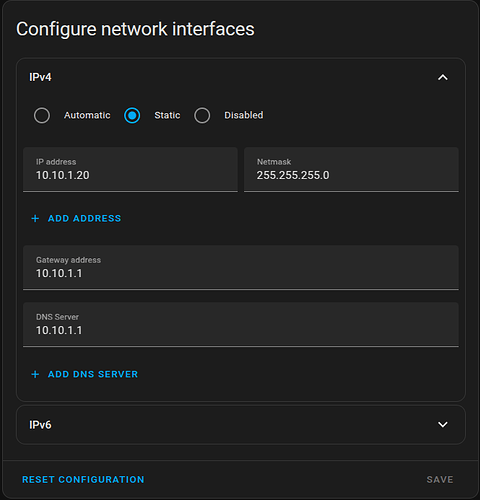Click RESET CONFIGURATION
480x500 pixels.
tap(83, 480)
